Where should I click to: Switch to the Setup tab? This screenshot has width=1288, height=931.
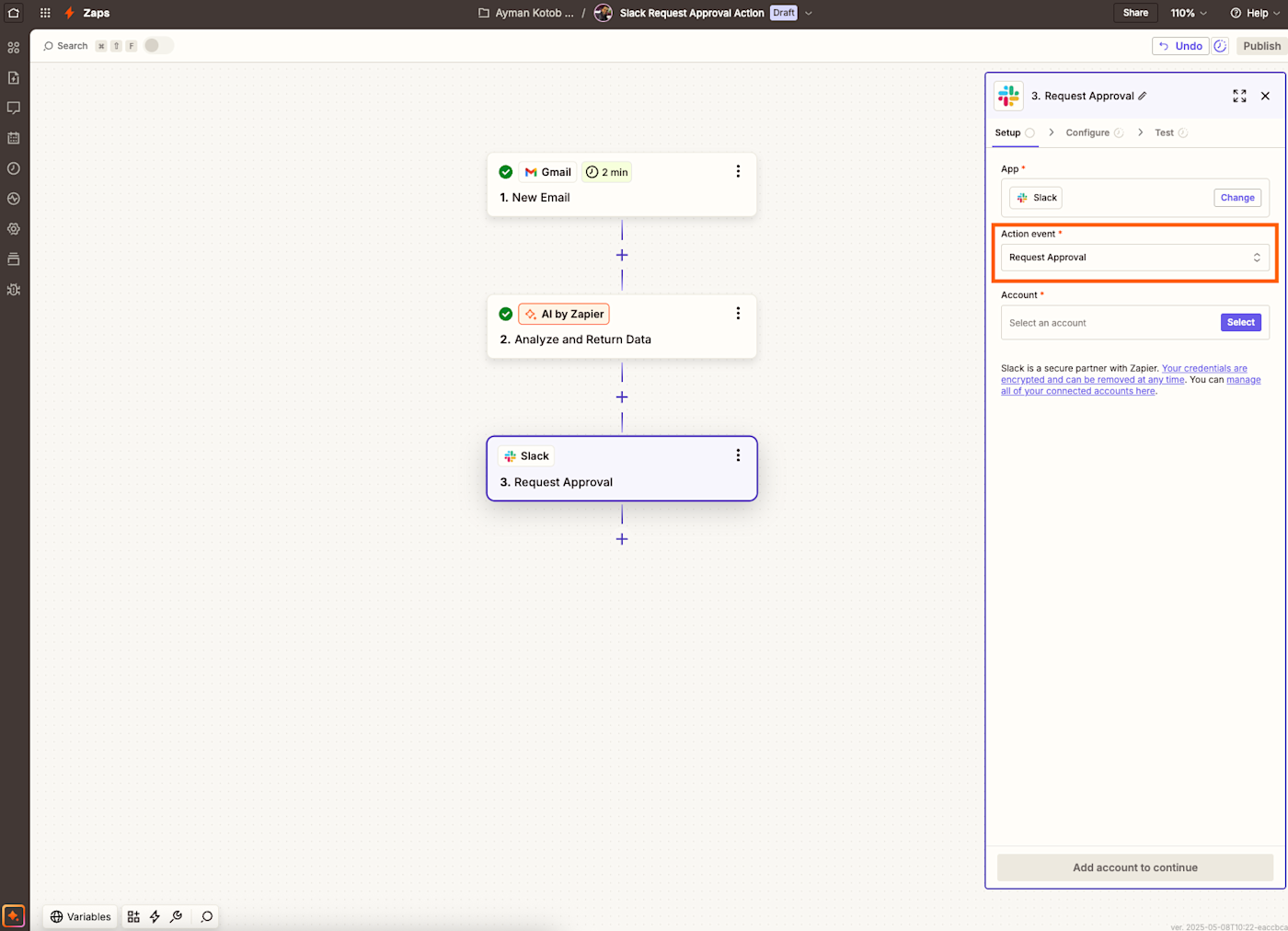click(x=1015, y=132)
